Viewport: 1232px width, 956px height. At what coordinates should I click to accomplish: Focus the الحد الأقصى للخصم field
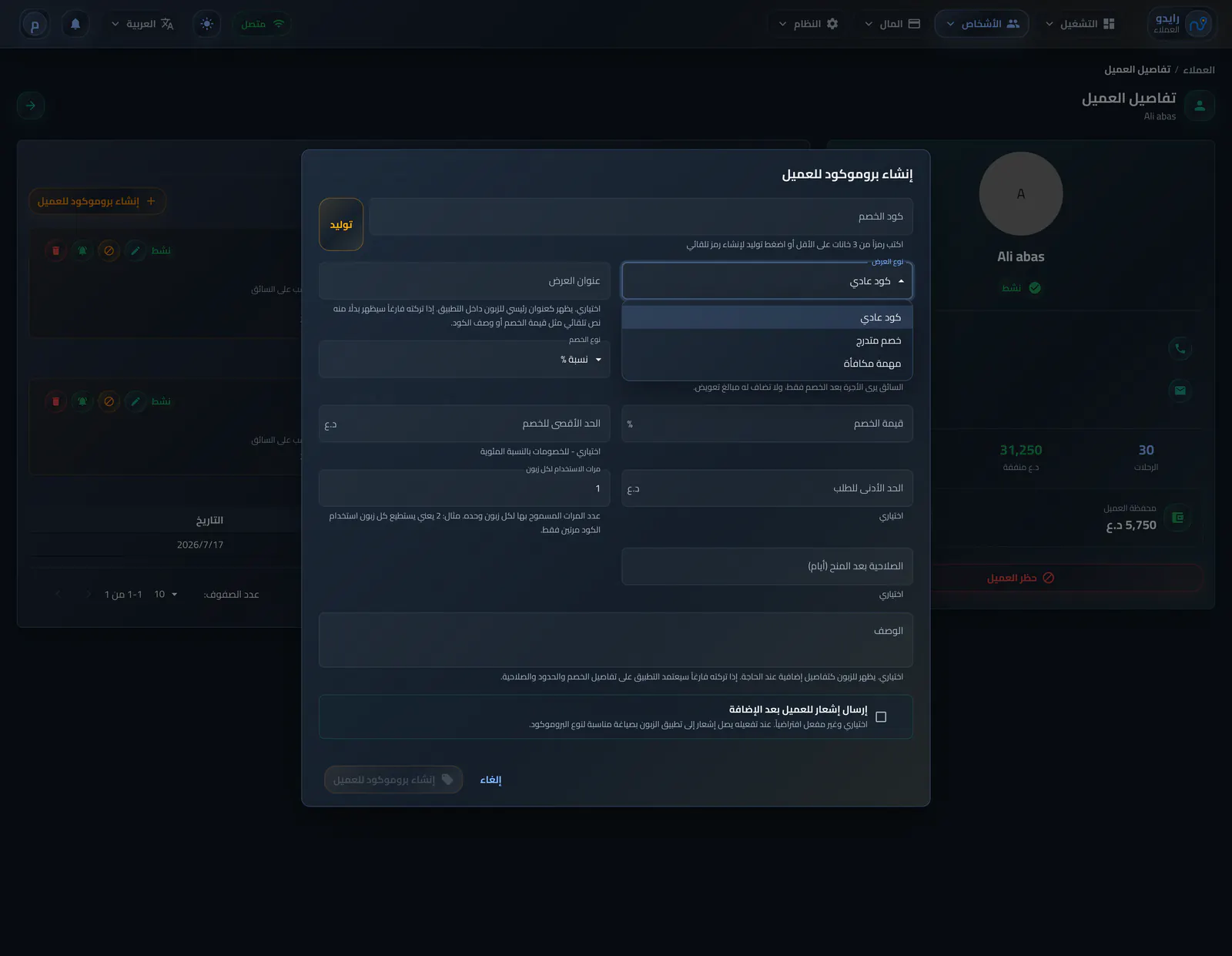click(x=464, y=424)
